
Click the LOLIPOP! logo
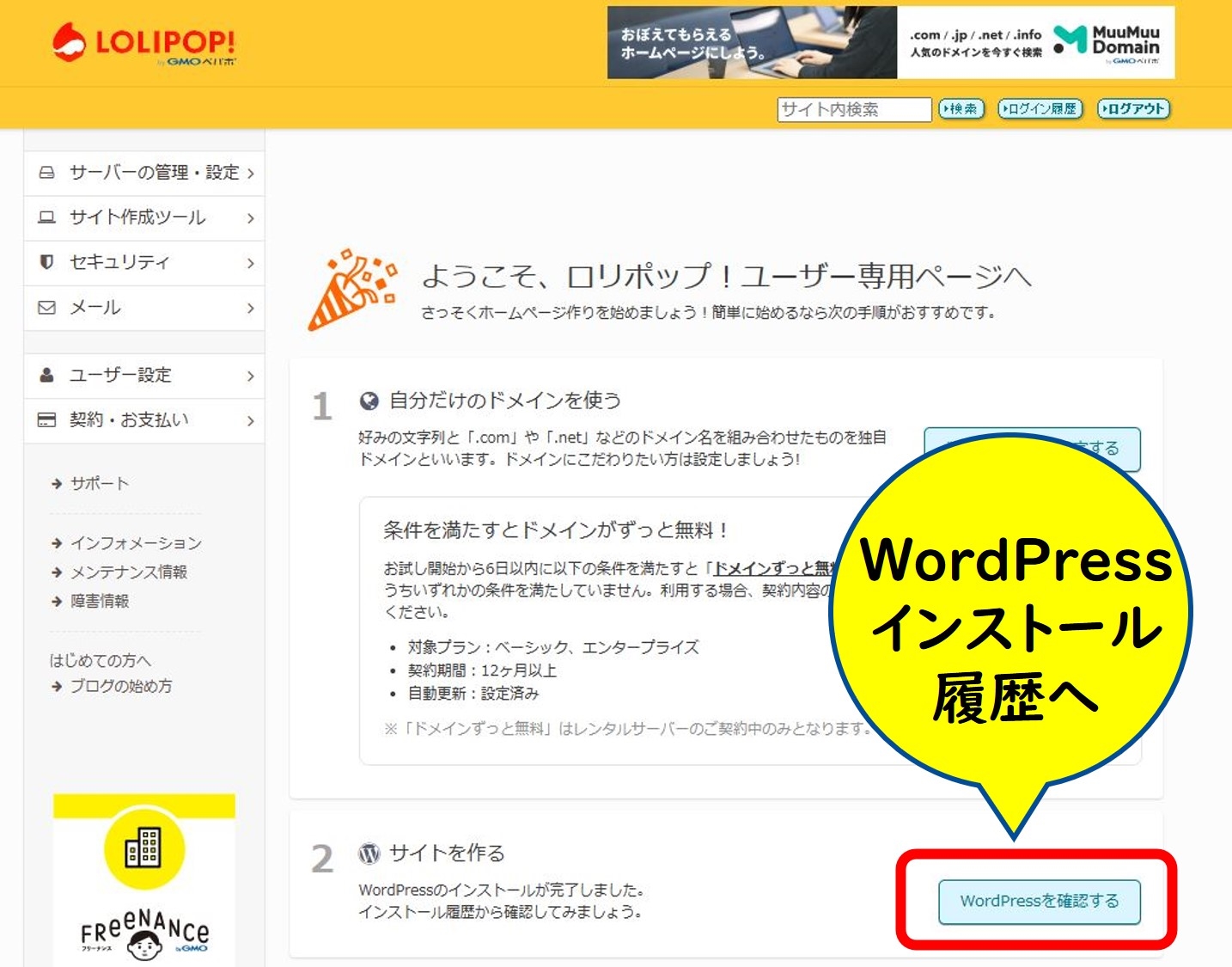tap(143, 44)
